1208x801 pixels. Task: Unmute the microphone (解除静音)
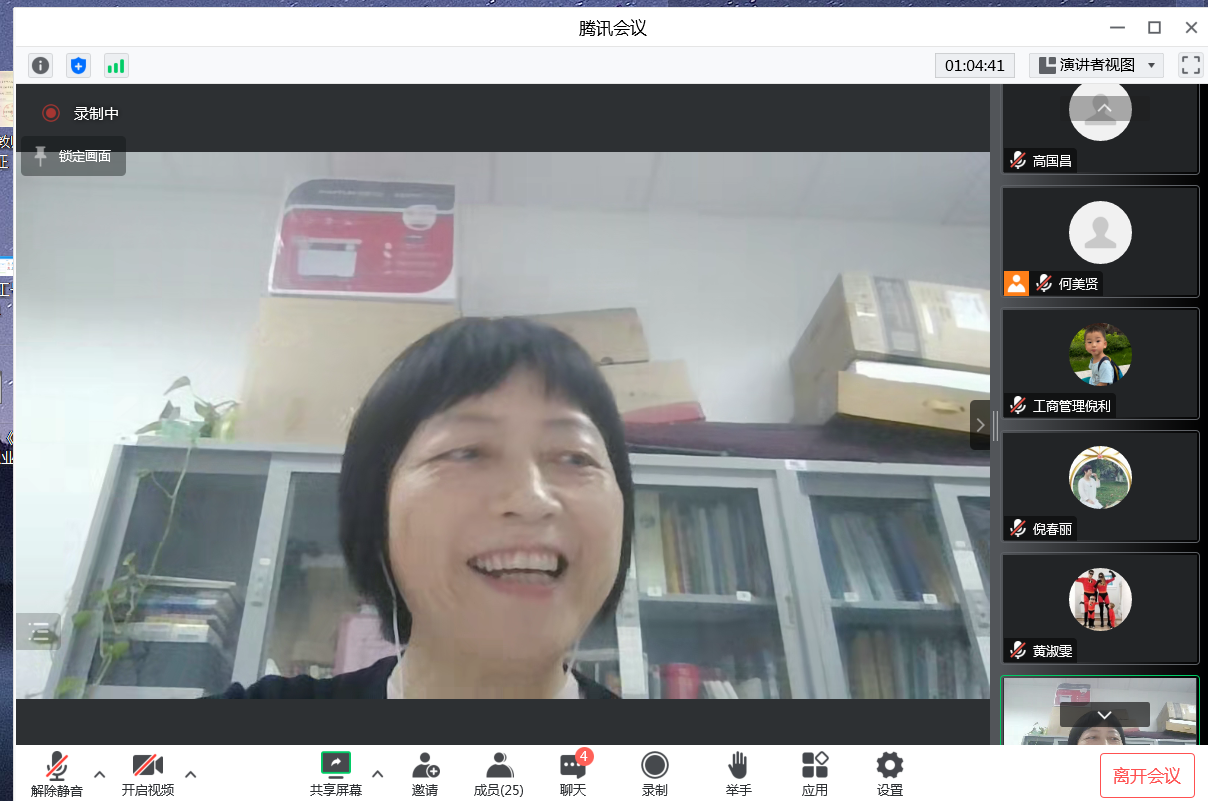57,774
